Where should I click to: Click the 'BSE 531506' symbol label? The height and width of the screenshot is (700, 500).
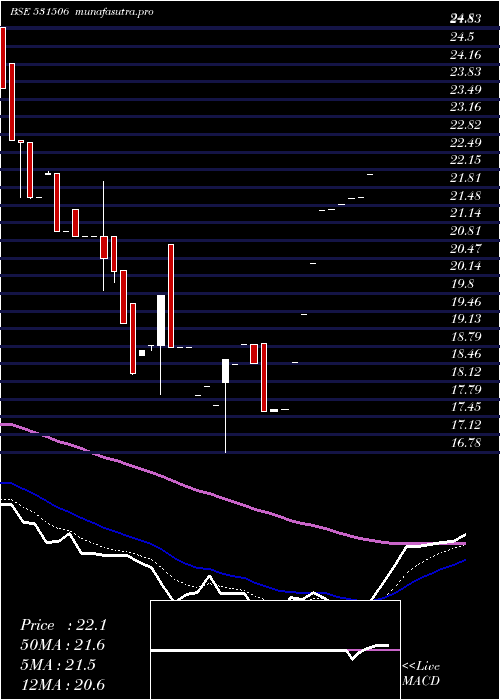(x=39, y=12)
